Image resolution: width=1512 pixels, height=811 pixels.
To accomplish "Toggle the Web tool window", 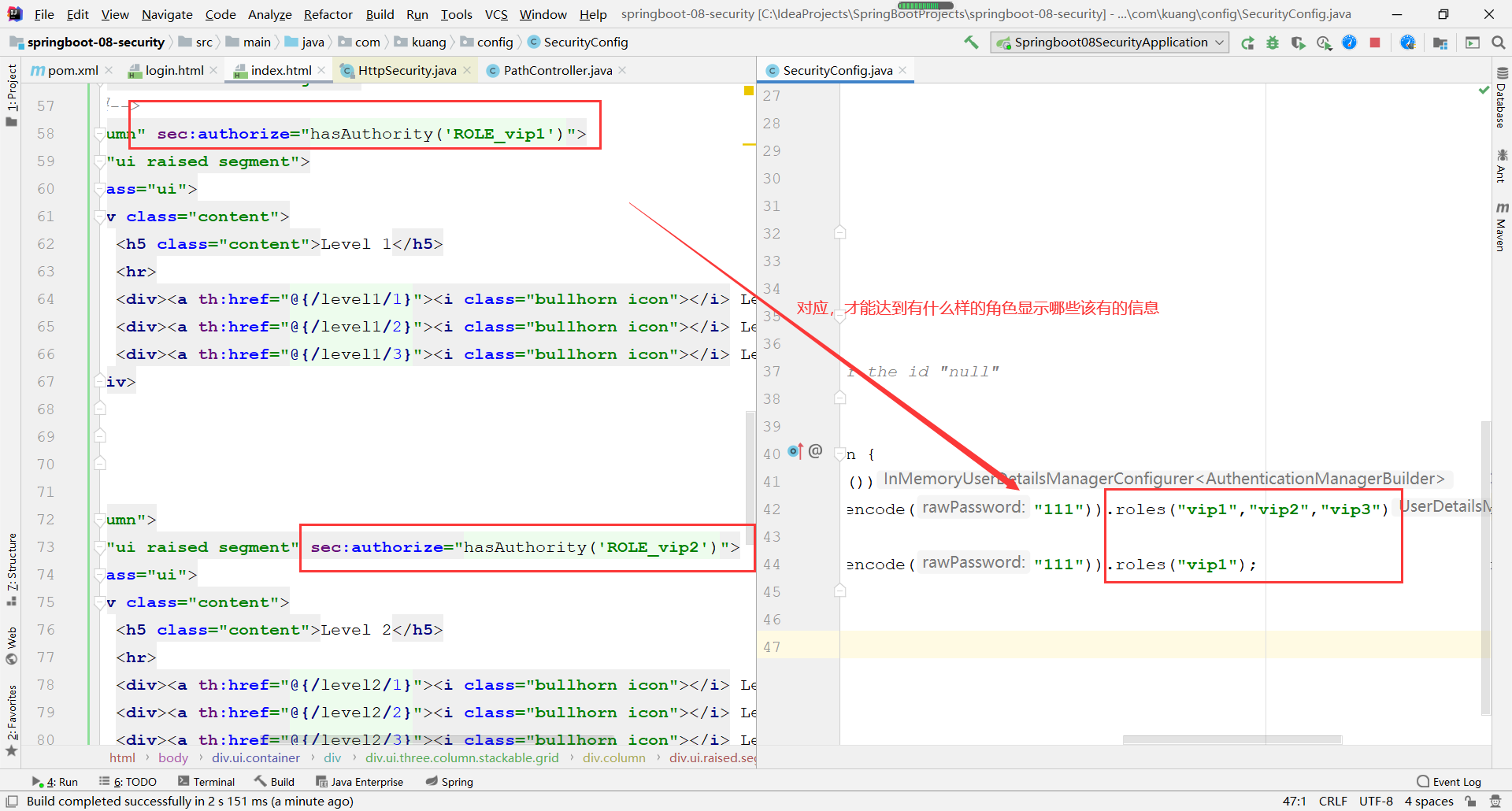I will [12, 645].
